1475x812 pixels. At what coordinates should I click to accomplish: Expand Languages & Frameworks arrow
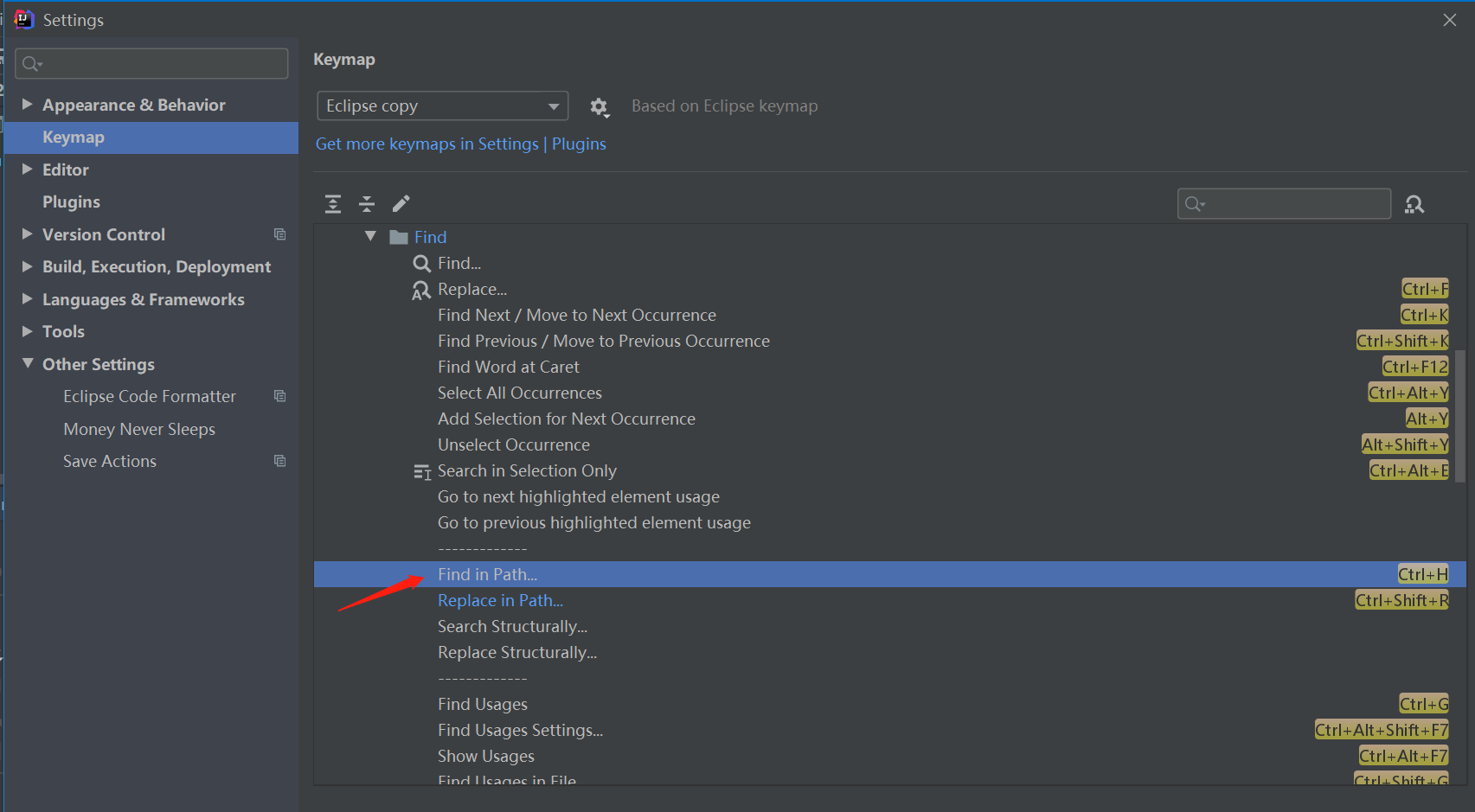tap(27, 298)
